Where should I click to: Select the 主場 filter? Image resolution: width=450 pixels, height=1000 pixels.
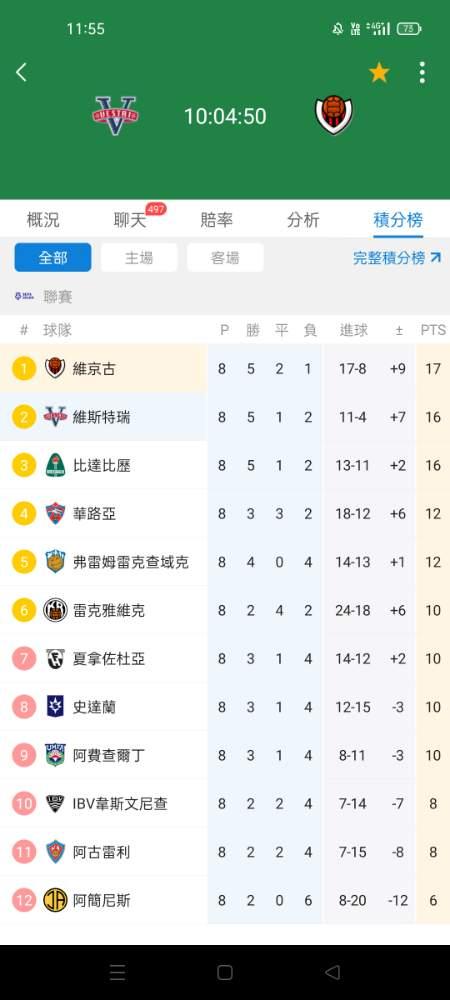click(x=139, y=258)
